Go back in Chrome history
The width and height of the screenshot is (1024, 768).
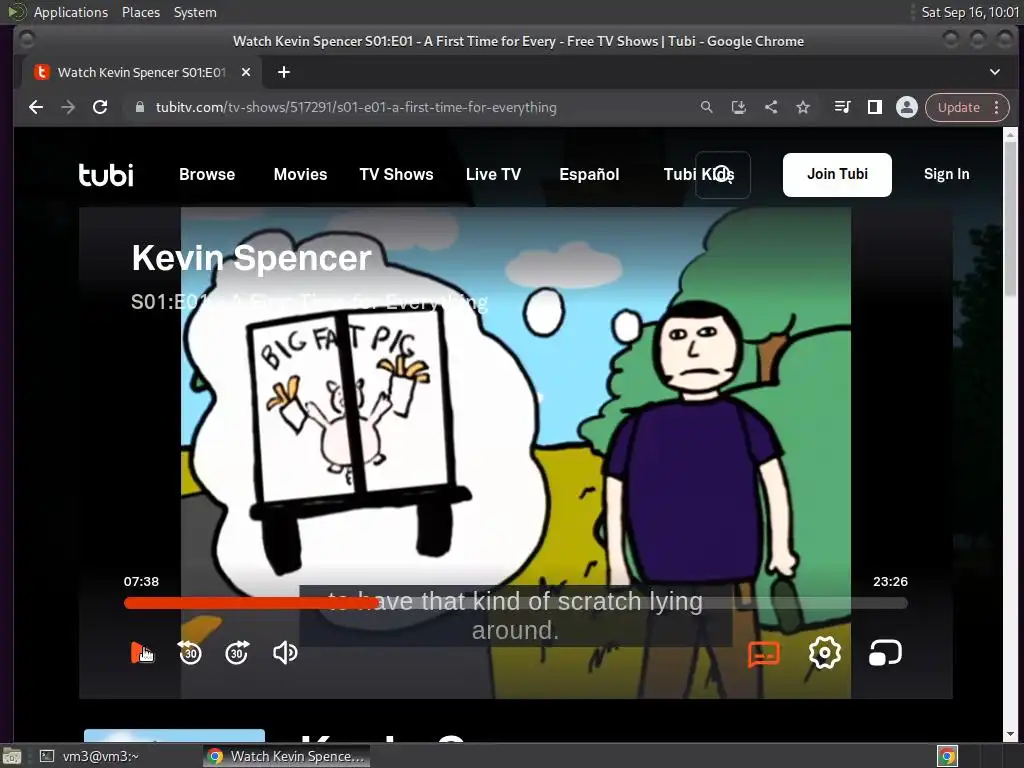click(36, 107)
